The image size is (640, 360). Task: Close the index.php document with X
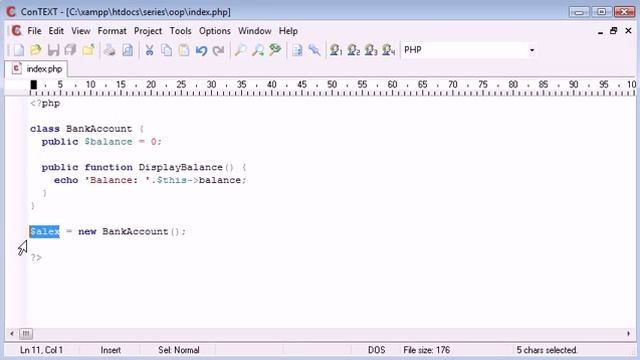pos(628,31)
